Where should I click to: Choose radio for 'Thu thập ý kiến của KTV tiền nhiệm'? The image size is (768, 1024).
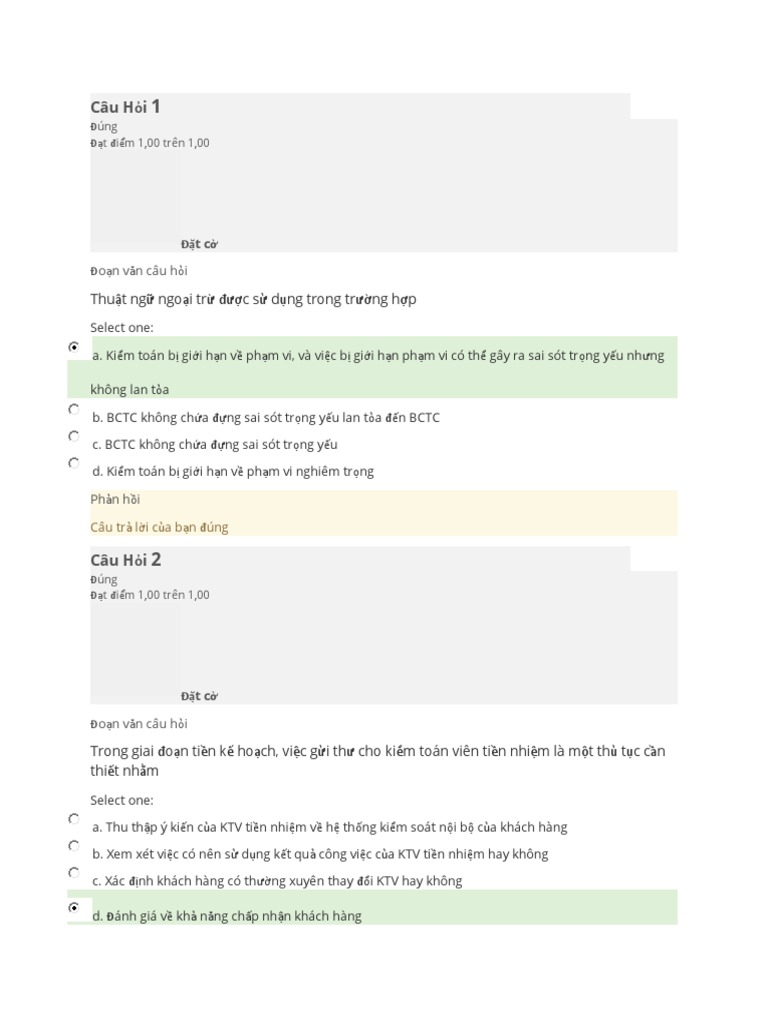(74, 818)
